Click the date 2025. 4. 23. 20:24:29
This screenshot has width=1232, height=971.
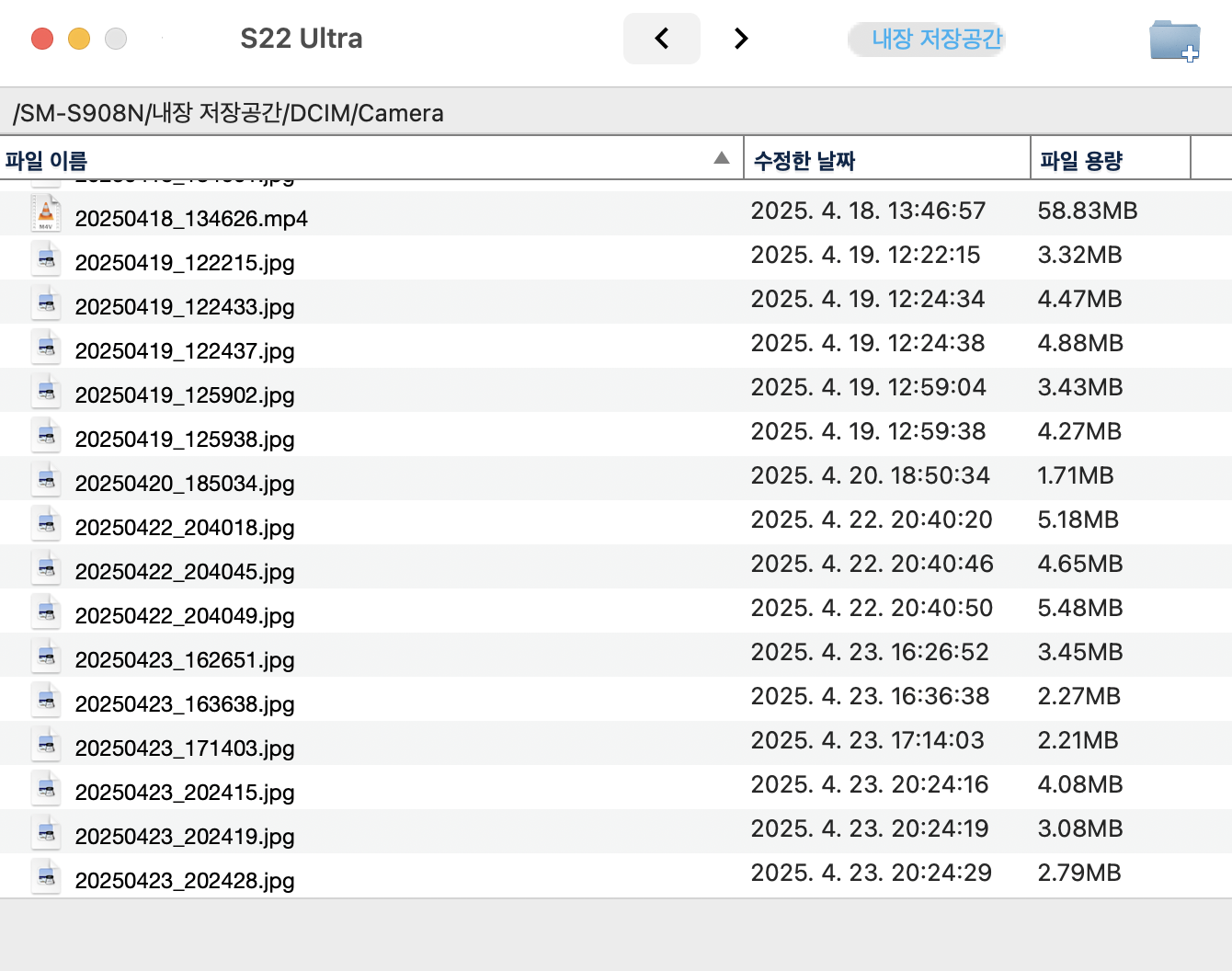(872, 873)
